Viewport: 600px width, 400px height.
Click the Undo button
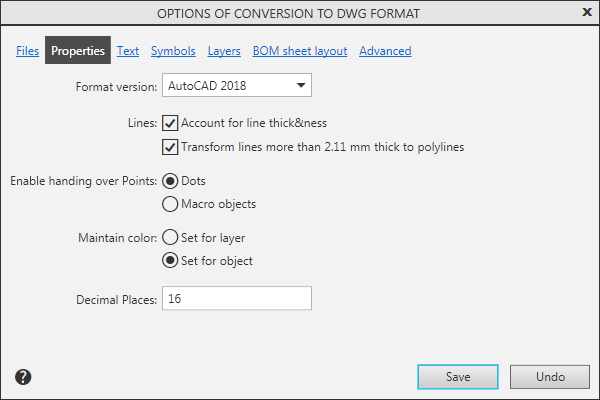tap(550, 377)
